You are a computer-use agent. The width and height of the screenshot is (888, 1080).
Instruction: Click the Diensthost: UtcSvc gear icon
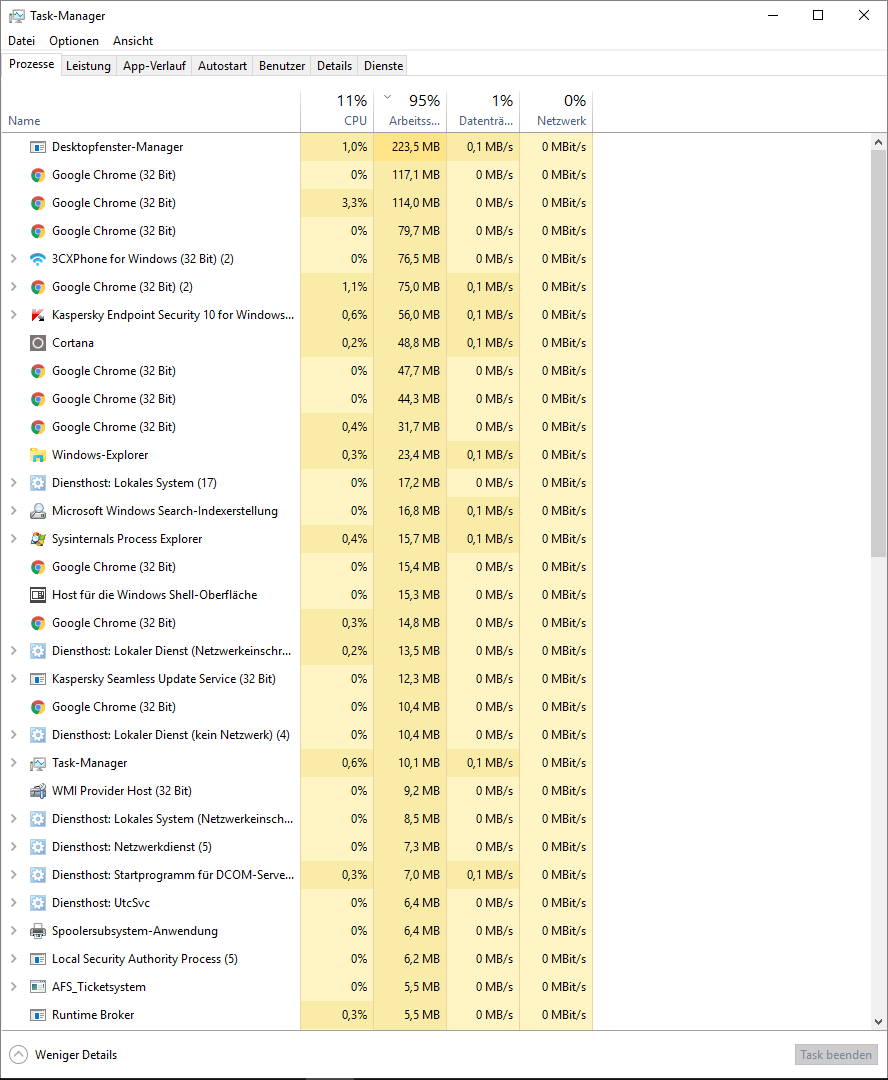38,903
